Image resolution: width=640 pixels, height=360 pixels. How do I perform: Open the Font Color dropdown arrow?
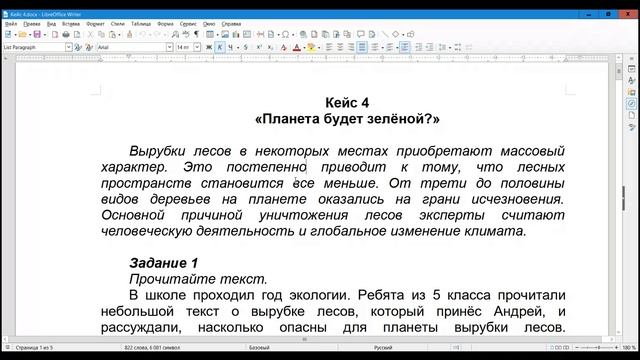click(304, 48)
